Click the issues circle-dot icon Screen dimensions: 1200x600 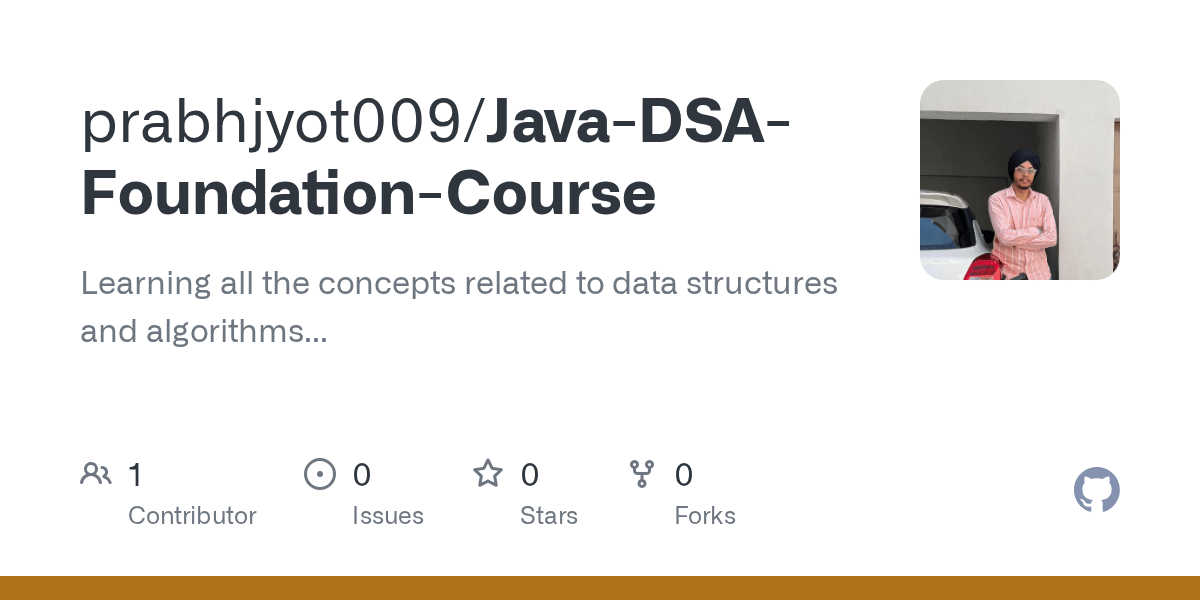tap(320, 474)
